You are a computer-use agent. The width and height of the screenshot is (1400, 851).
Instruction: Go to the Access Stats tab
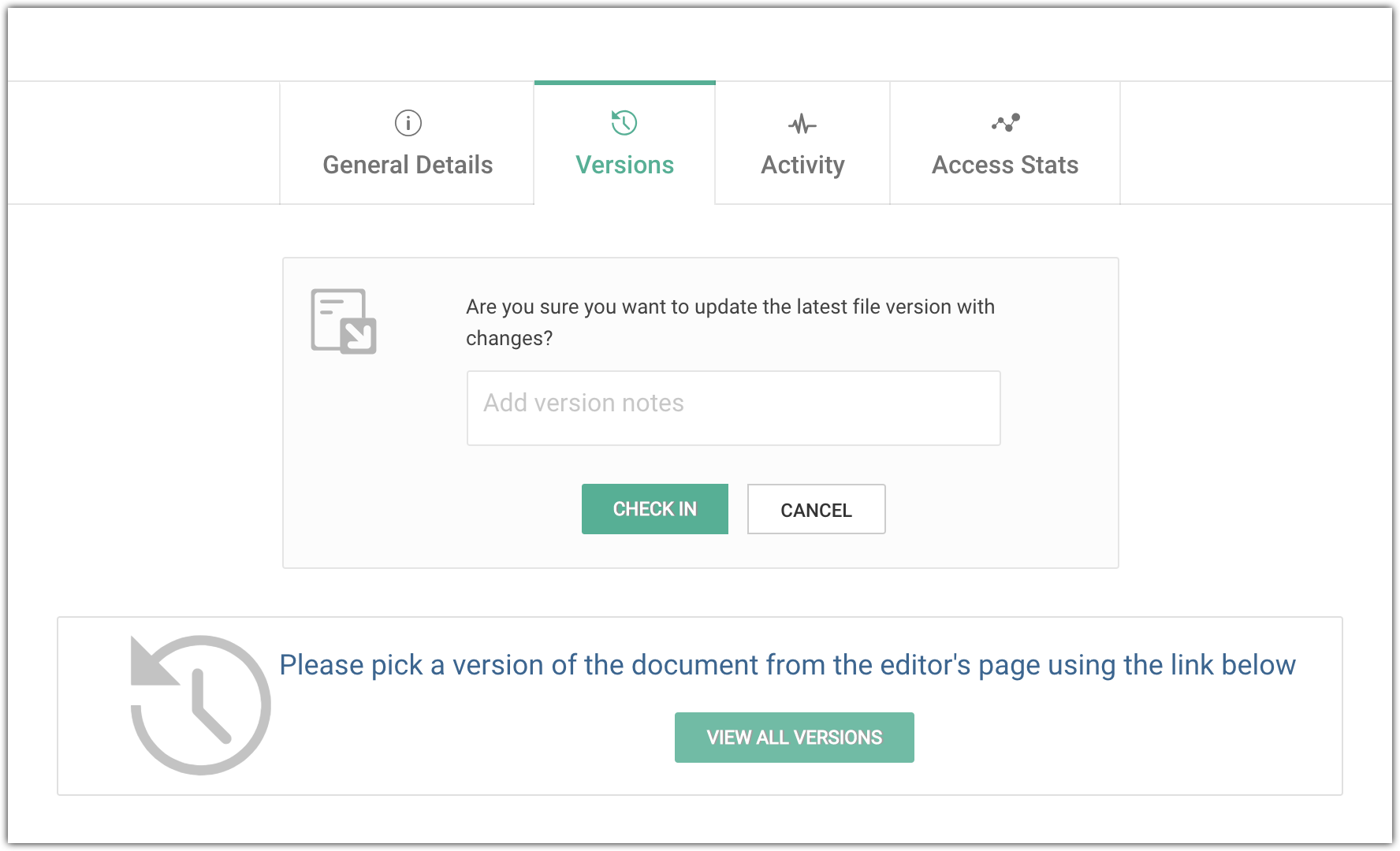(x=1005, y=165)
